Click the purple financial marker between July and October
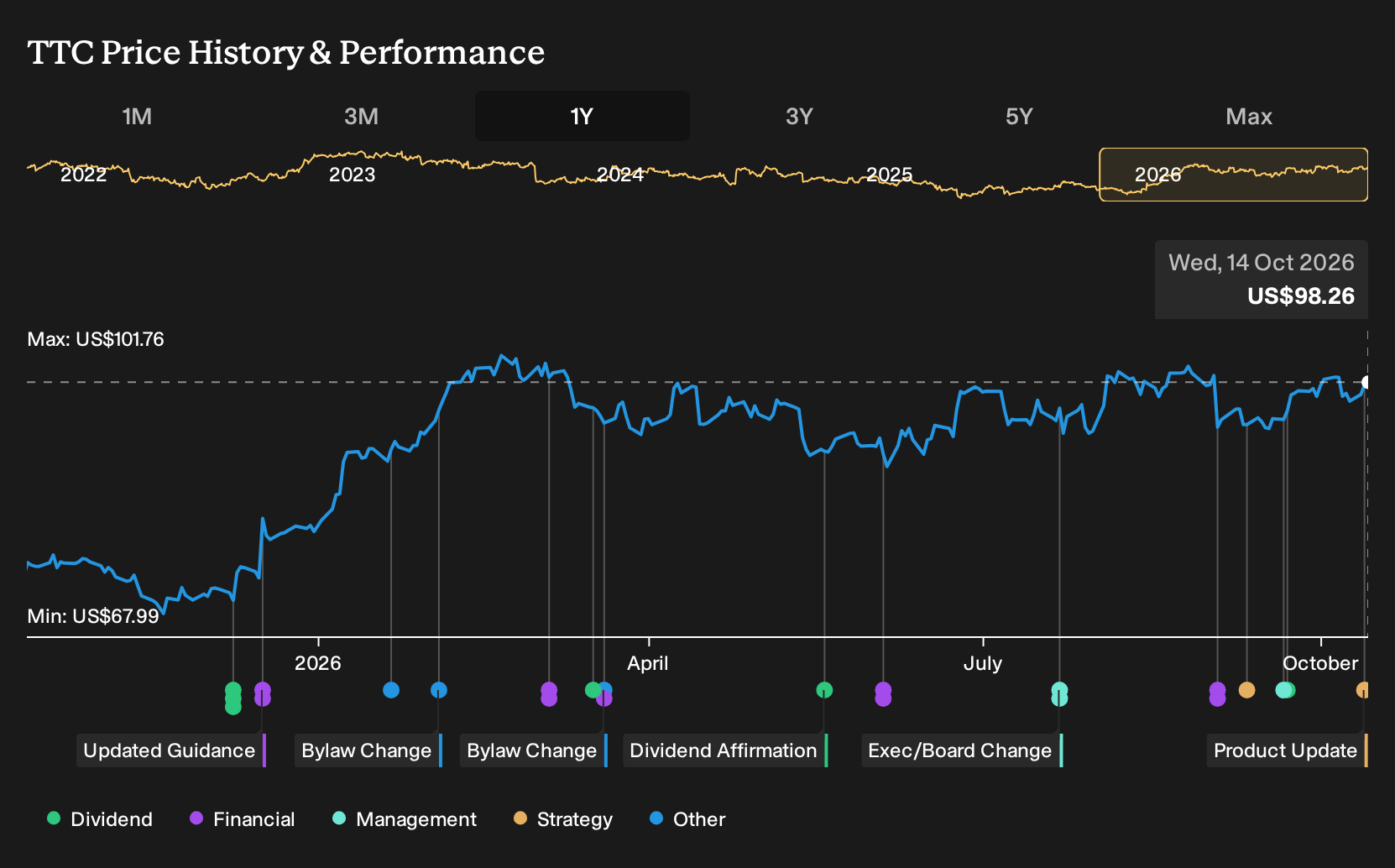This screenshot has width=1395, height=868. (1217, 694)
